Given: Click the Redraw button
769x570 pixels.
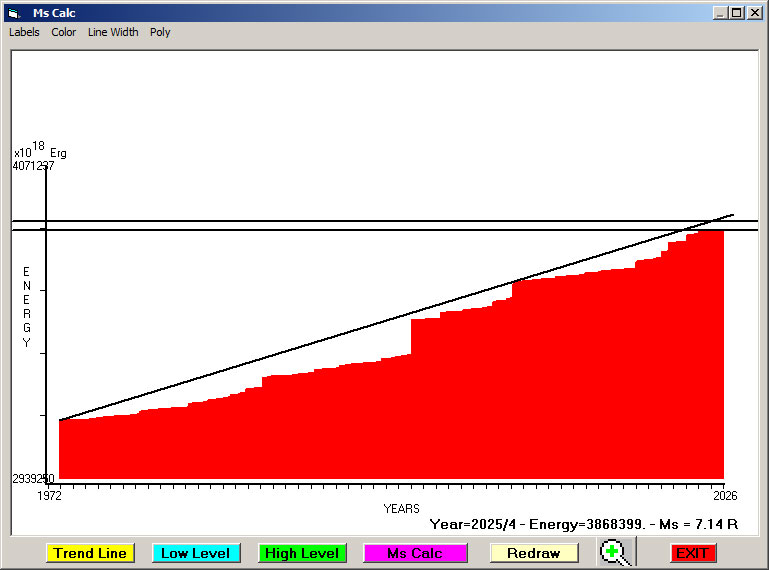Looking at the screenshot, I should click(534, 553).
